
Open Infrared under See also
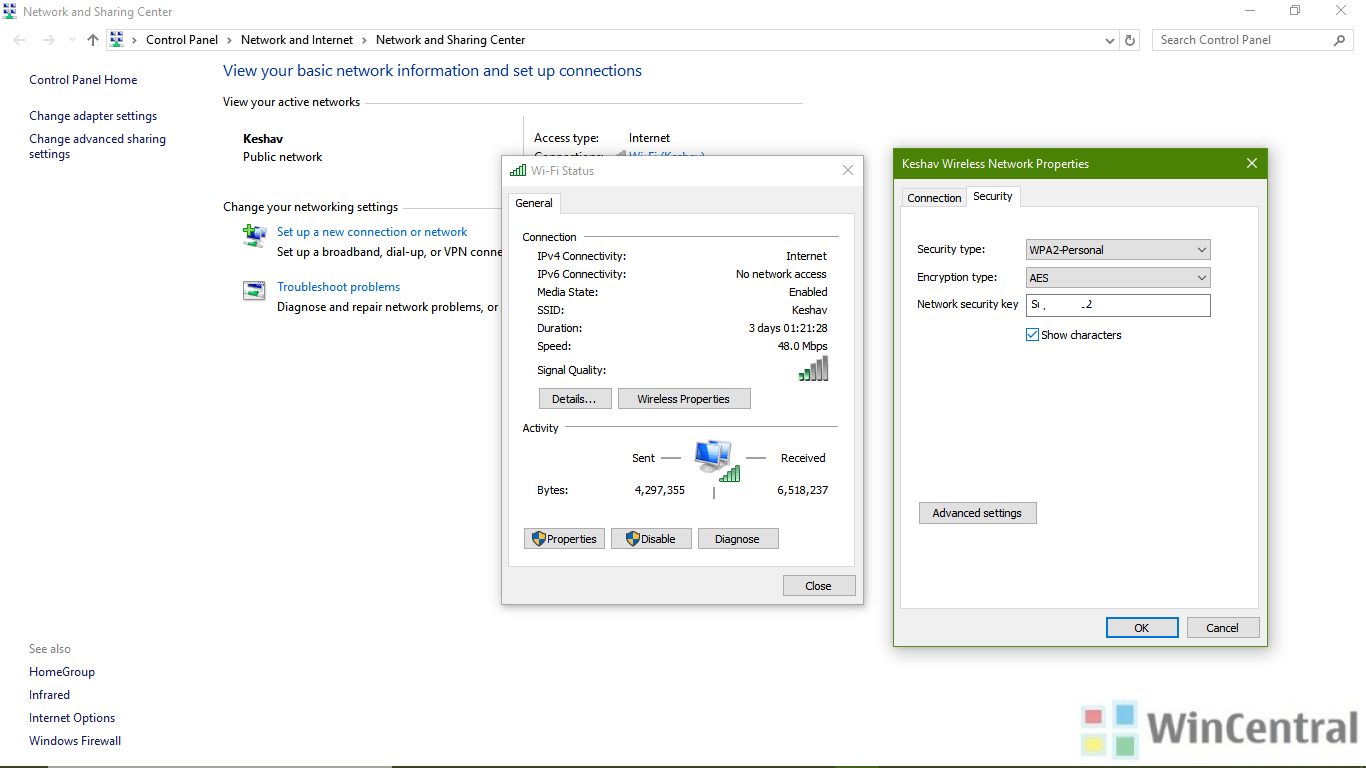pyautogui.click(x=49, y=695)
